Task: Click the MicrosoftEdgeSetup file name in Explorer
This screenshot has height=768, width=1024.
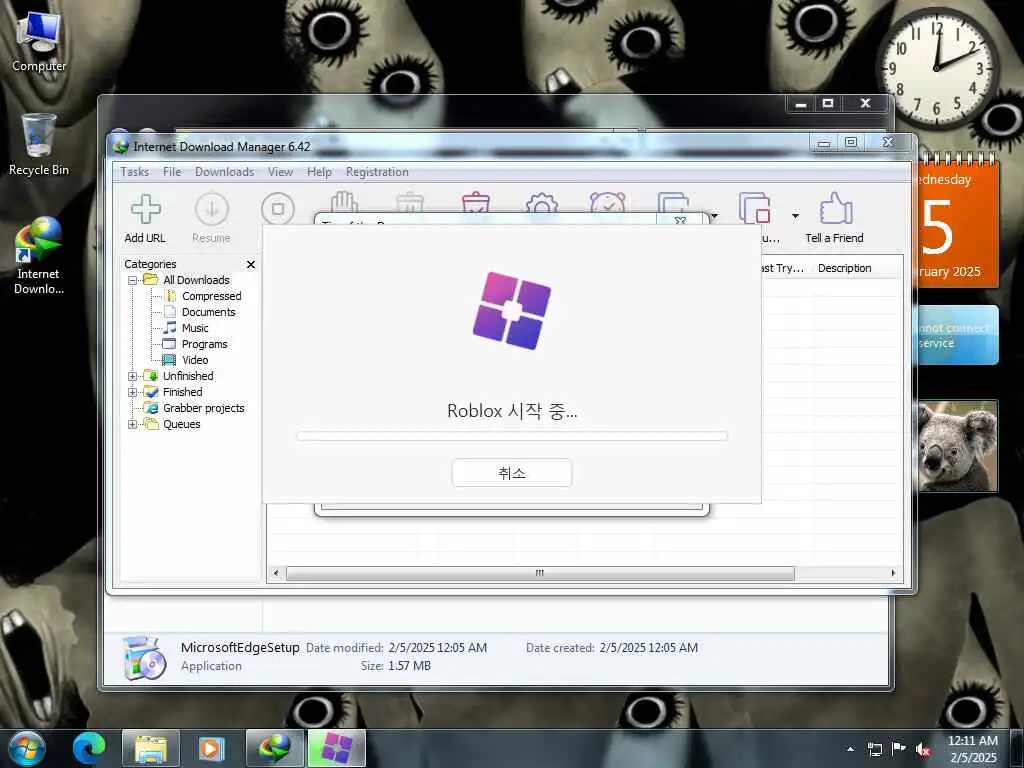Action: pyautogui.click(x=240, y=648)
